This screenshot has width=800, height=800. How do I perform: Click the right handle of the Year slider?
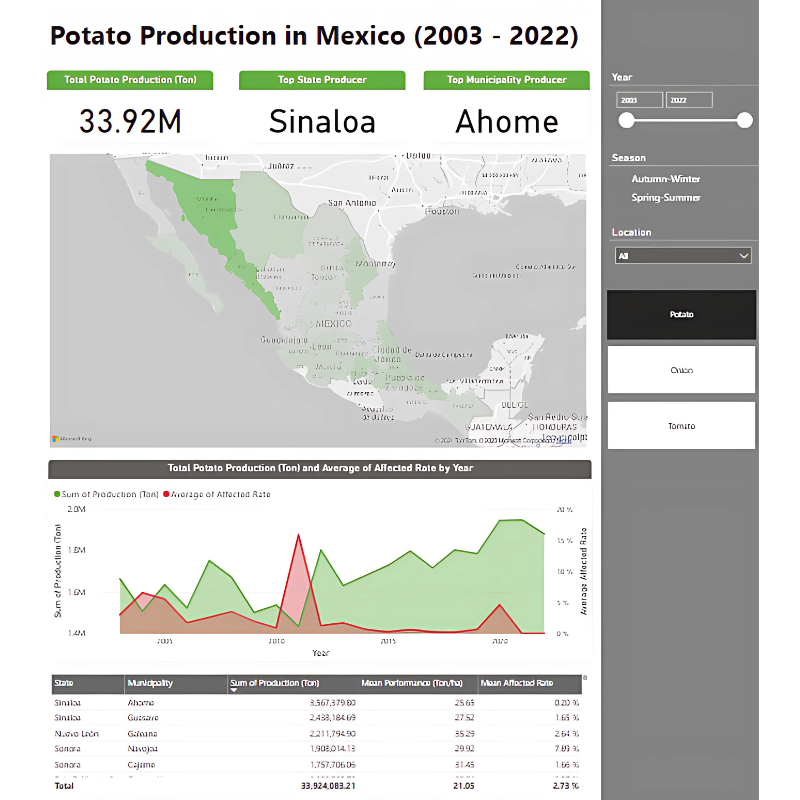[744, 120]
